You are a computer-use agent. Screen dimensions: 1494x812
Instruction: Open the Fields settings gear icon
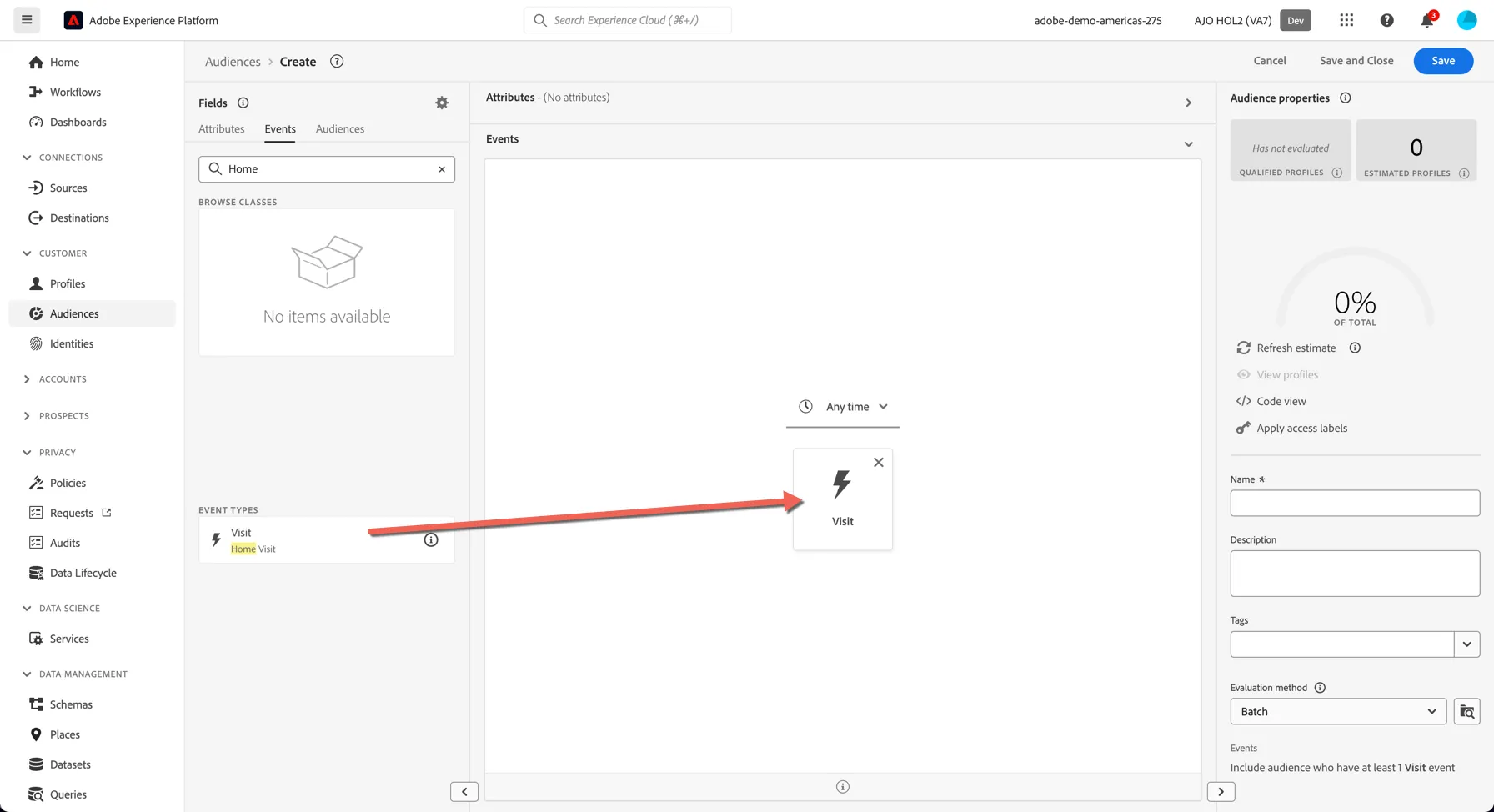tap(442, 103)
